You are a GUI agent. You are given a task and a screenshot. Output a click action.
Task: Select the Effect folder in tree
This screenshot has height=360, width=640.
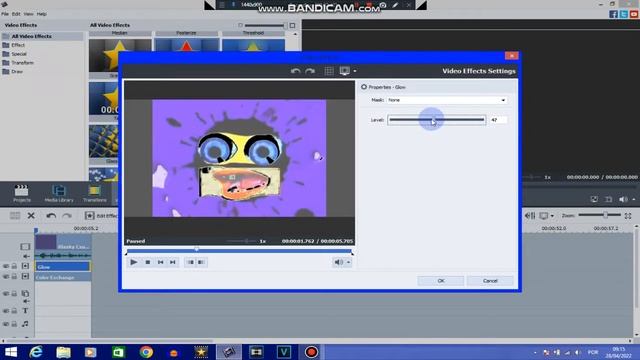click(x=18, y=45)
